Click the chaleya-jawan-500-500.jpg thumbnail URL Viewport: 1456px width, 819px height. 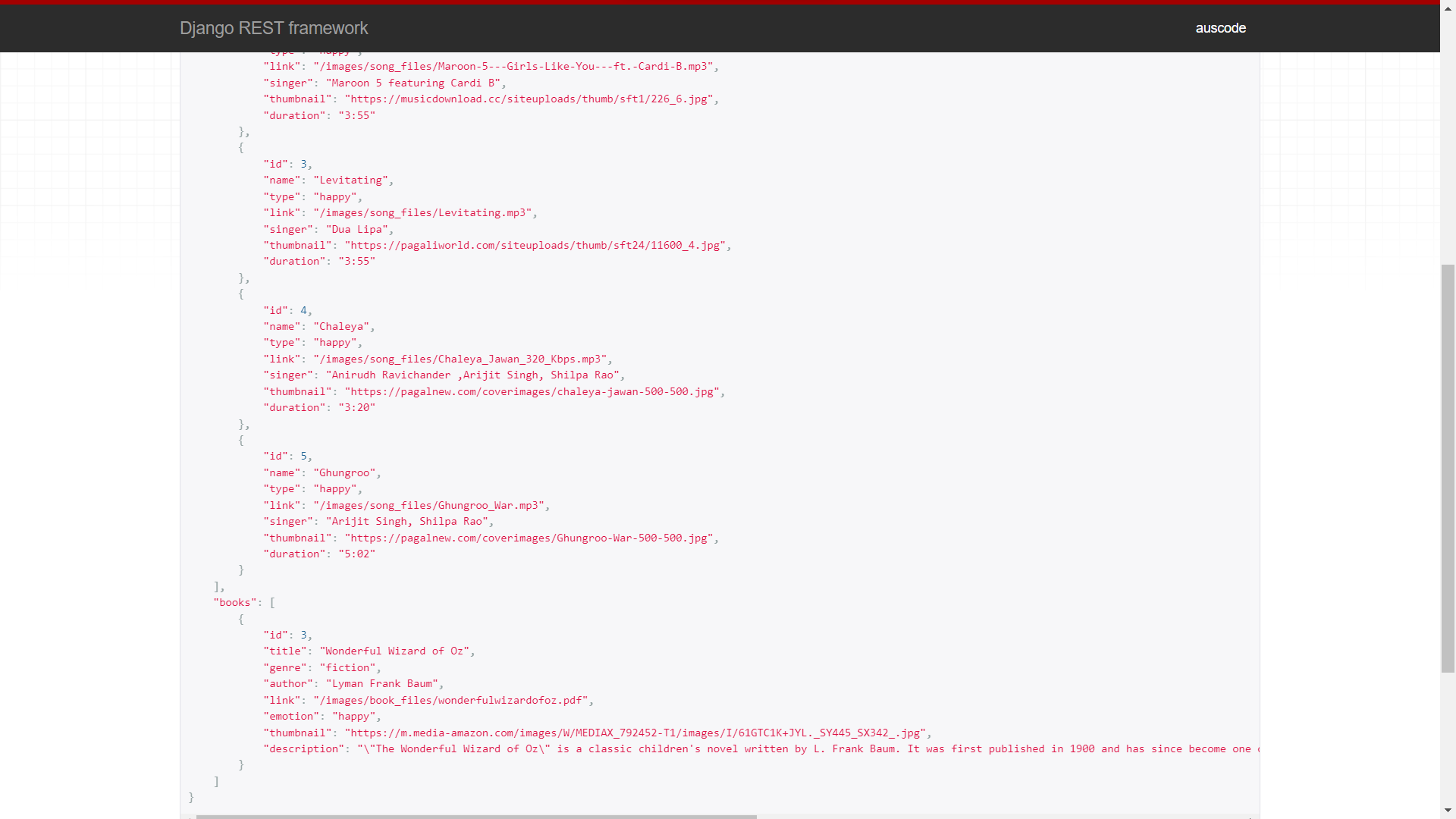point(532,392)
